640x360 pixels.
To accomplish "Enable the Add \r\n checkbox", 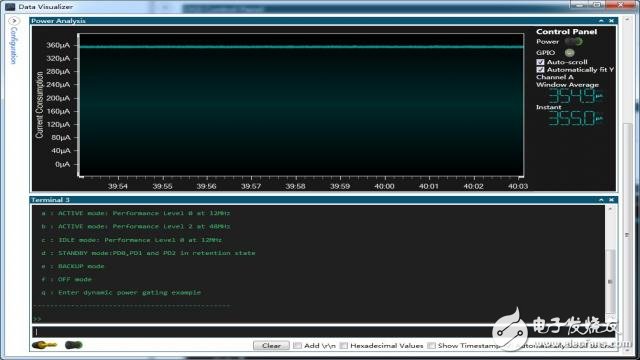I will click(298, 346).
